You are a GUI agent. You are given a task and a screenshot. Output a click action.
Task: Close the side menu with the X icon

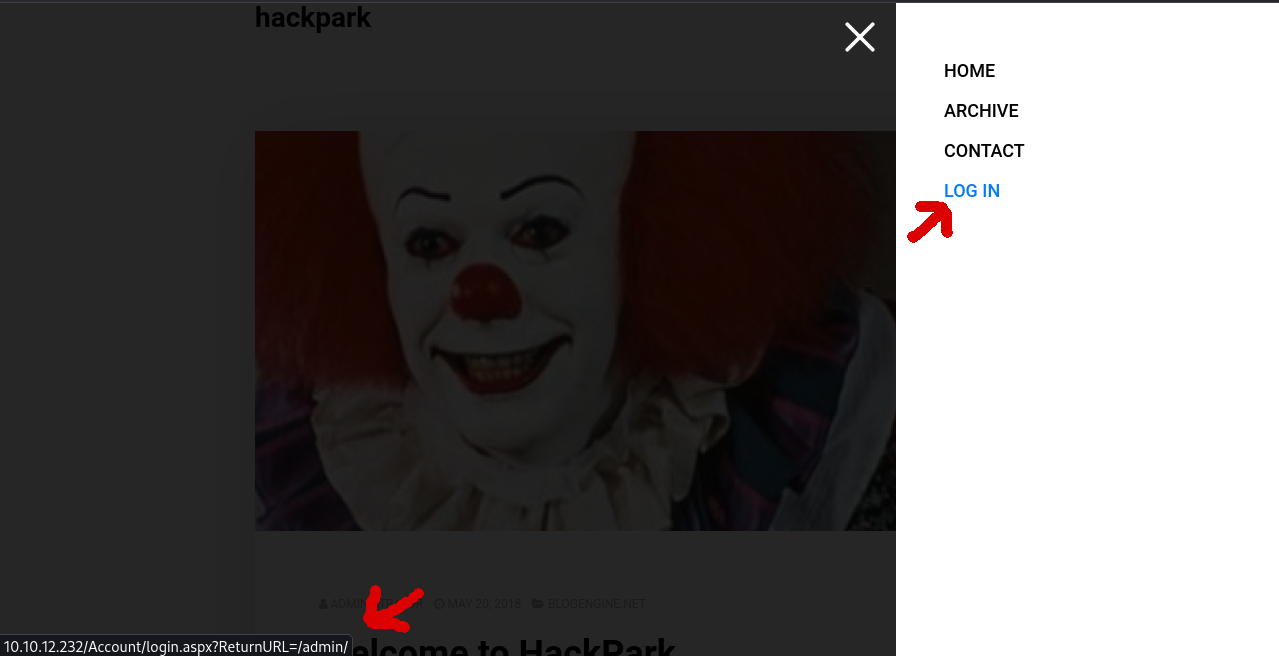860,37
